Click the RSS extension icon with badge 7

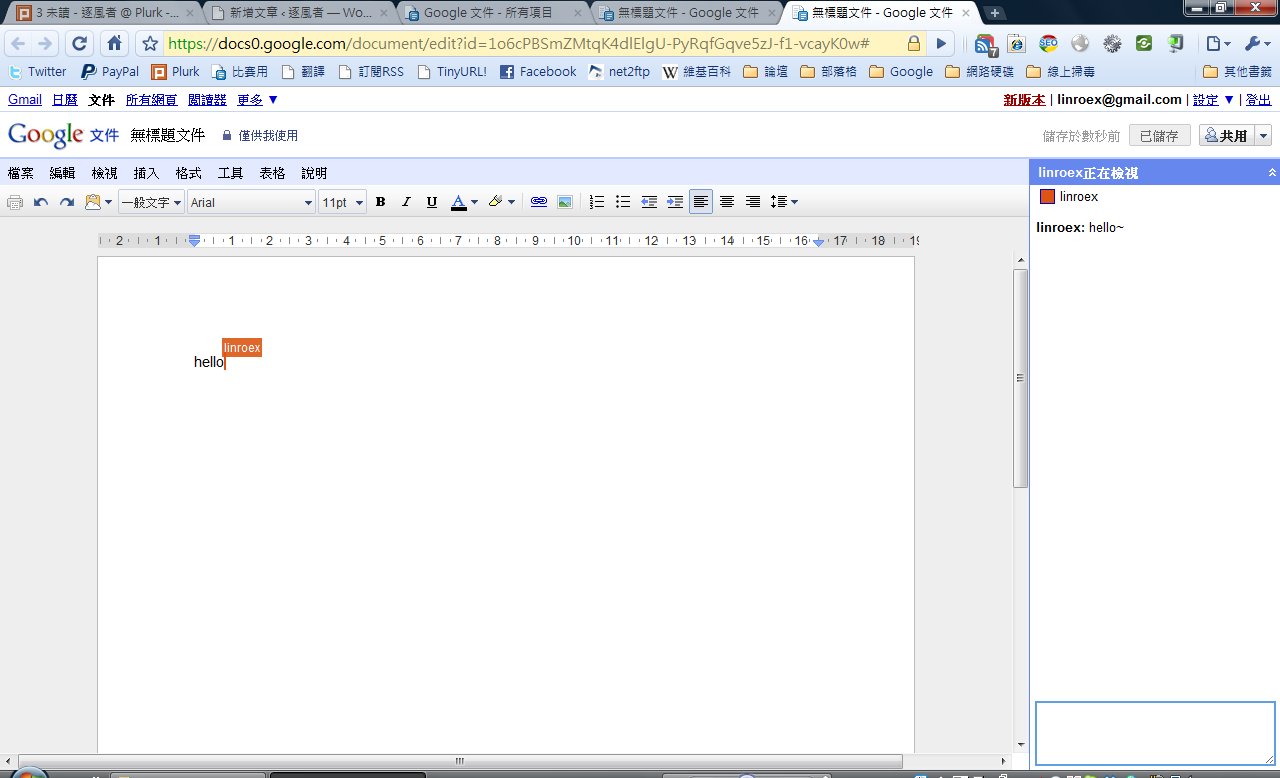pos(985,44)
